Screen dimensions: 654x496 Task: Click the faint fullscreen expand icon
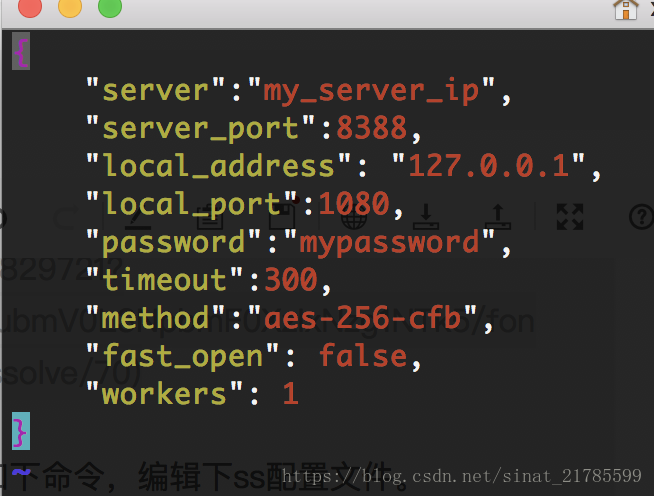(x=569, y=215)
